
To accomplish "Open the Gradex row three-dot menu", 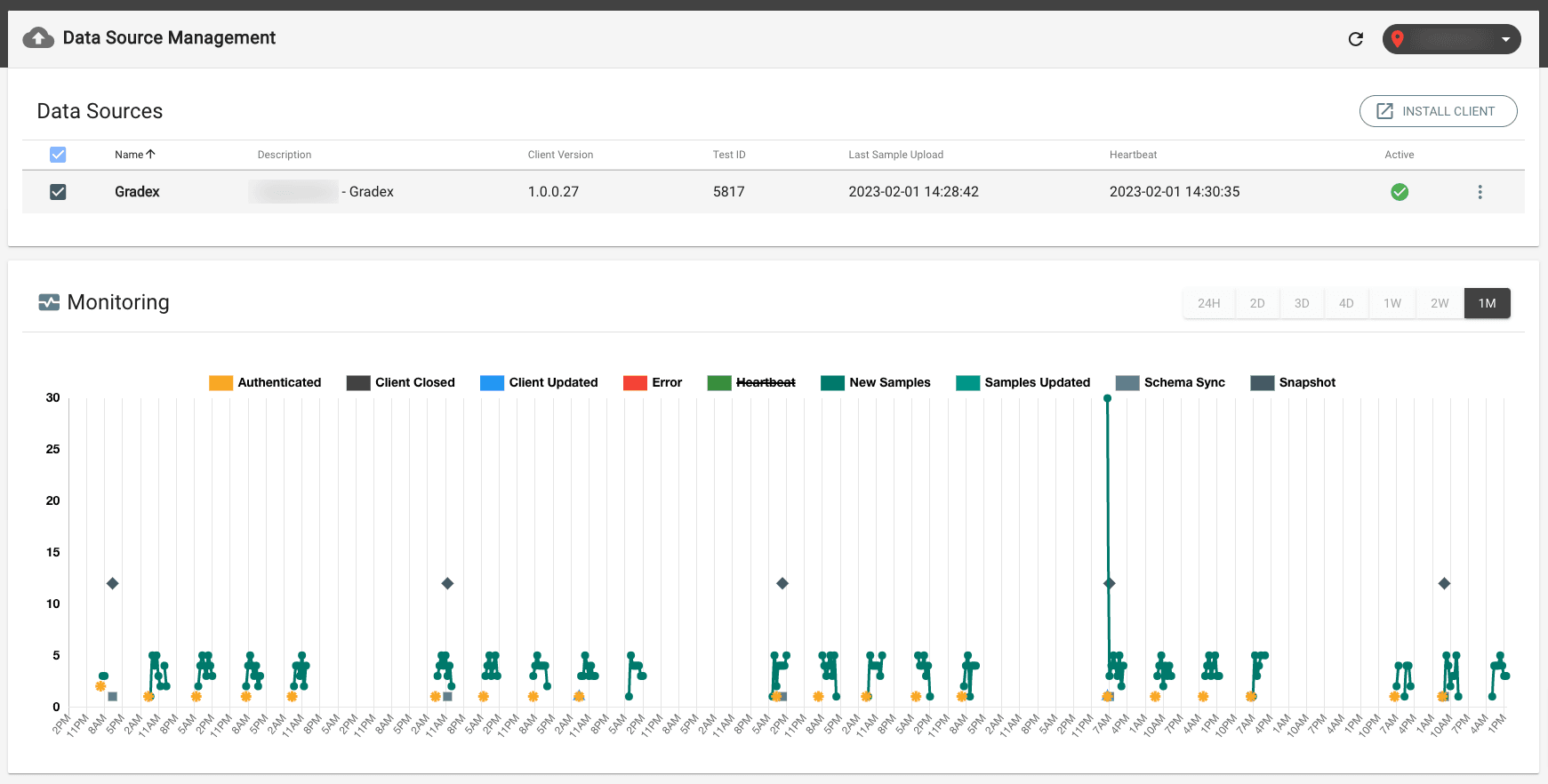I will 1480,192.
